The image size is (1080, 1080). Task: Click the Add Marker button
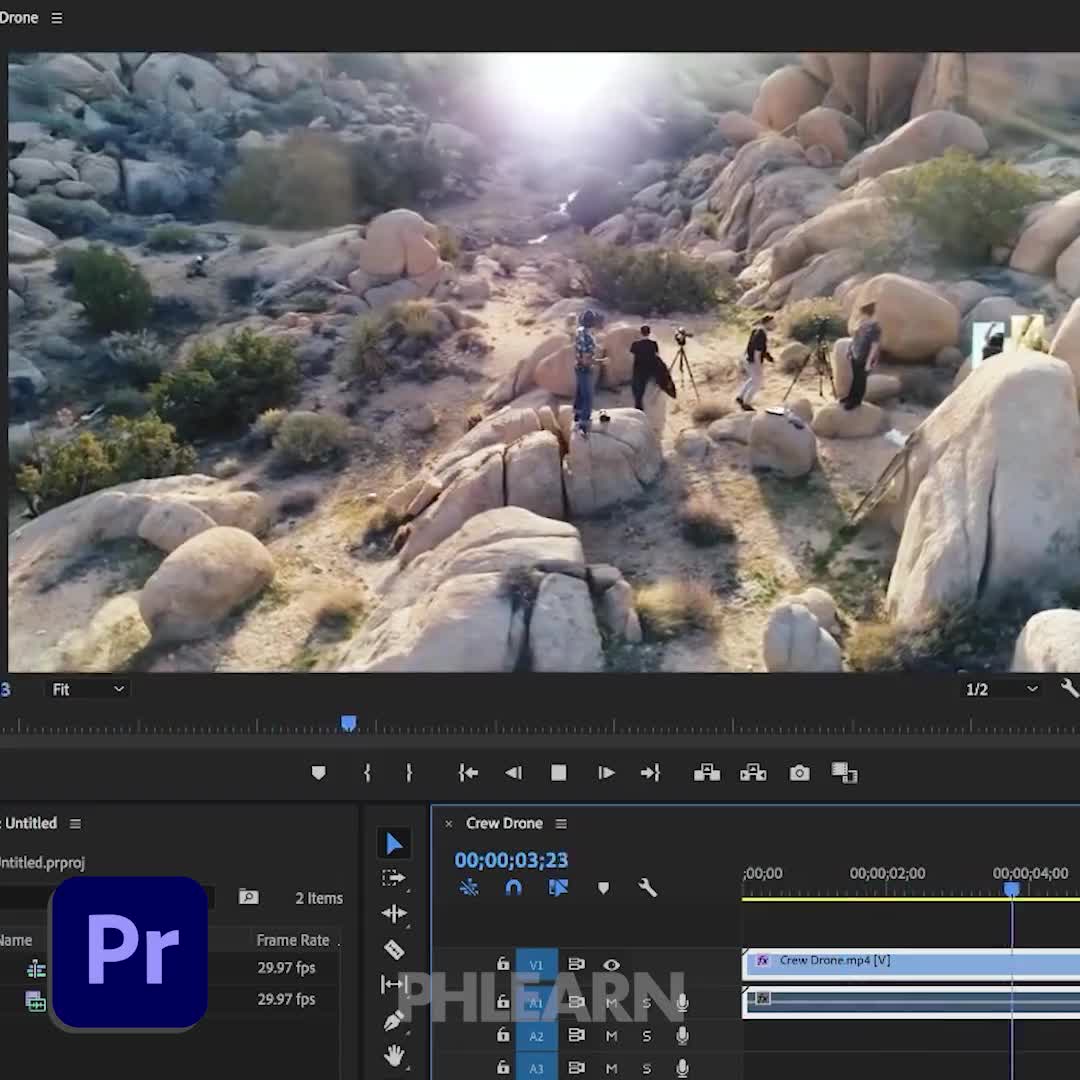pyautogui.click(x=318, y=772)
